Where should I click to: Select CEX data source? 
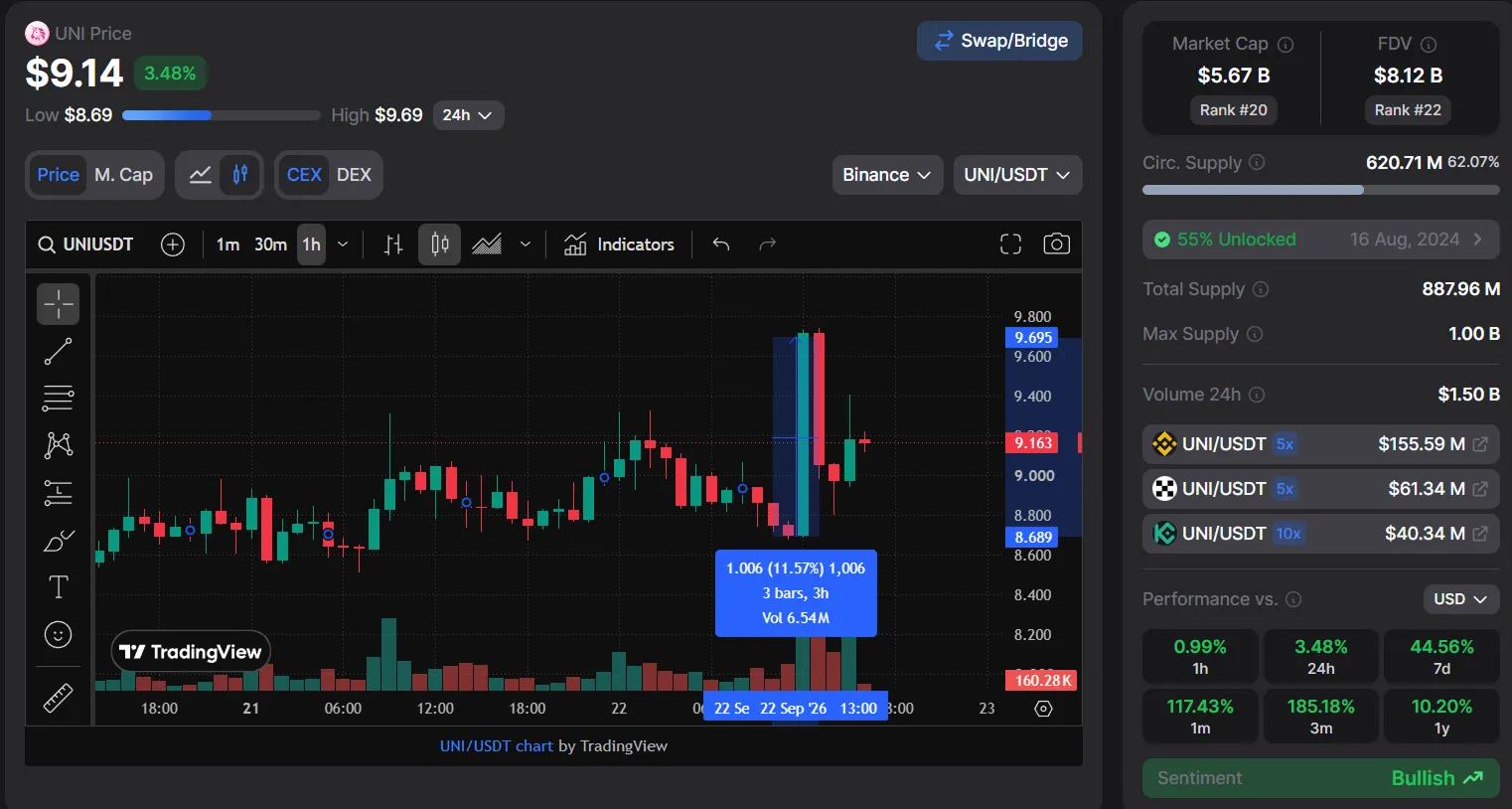click(x=304, y=175)
